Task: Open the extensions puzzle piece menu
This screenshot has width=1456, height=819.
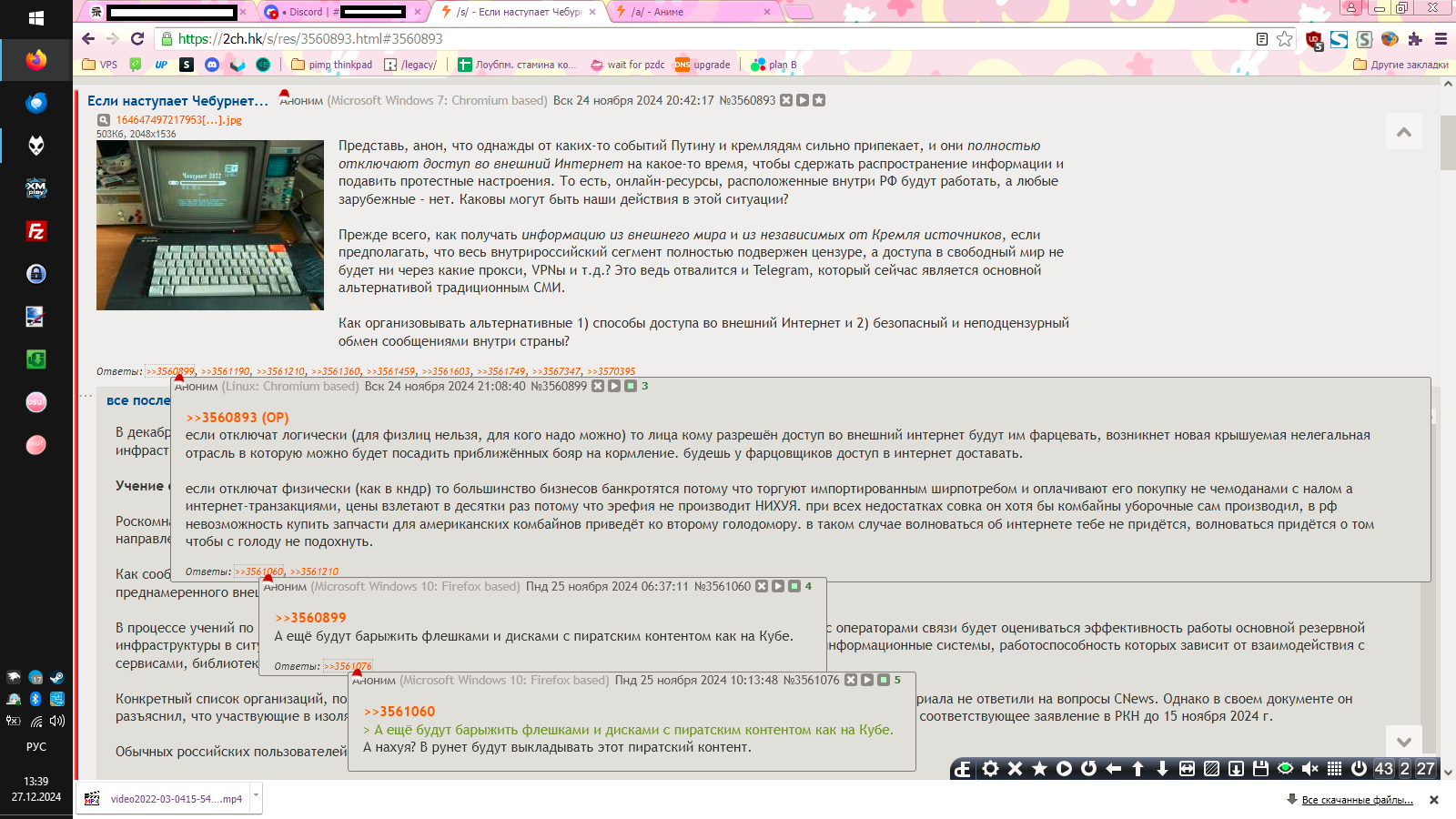Action: 1414,39
